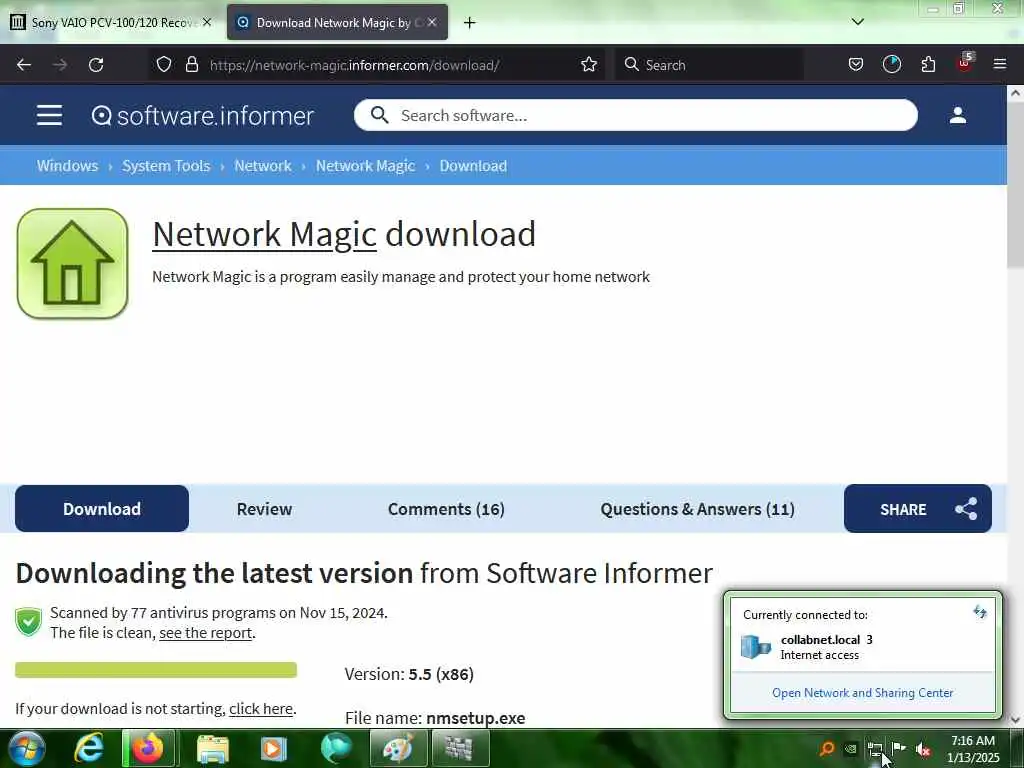Open the NVIDIA tray icon

(x=850, y=748)
